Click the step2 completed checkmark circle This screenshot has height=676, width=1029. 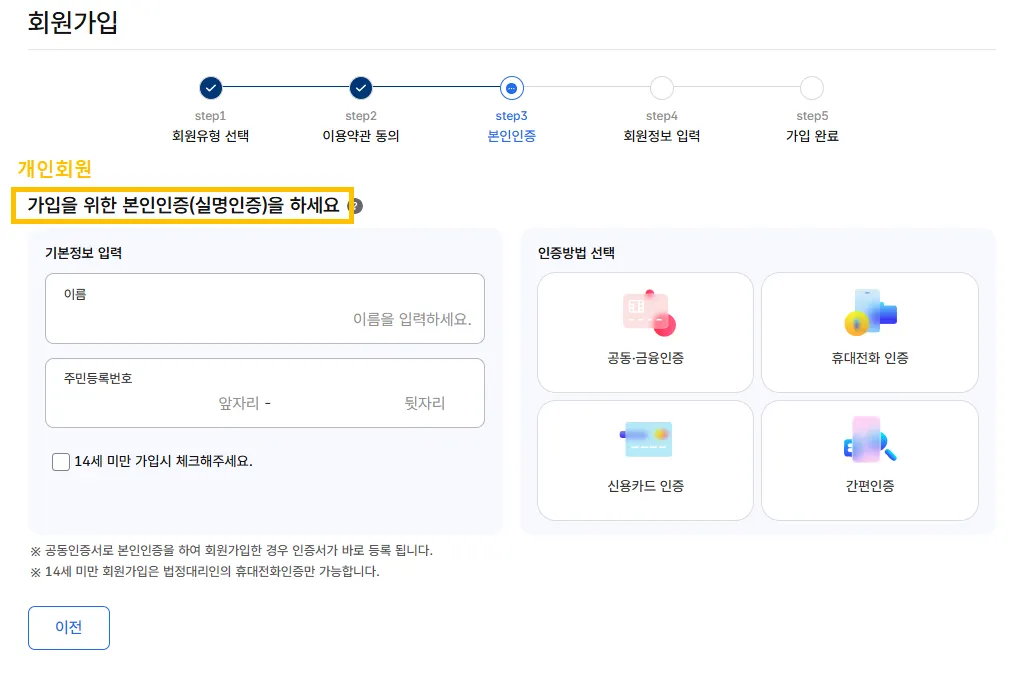coord(361,88)
